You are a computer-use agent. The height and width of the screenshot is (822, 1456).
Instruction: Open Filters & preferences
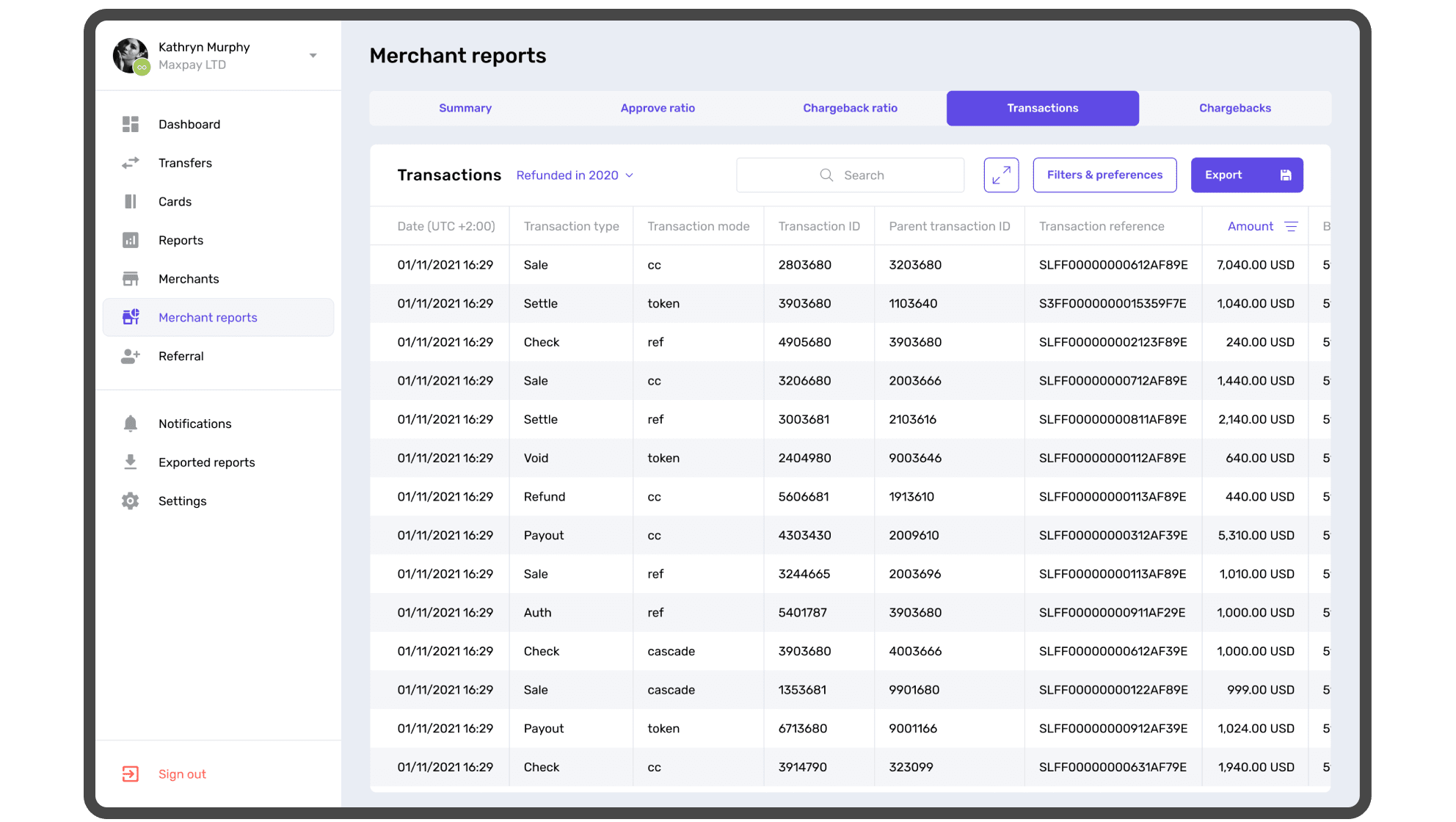coord(1104,175)
